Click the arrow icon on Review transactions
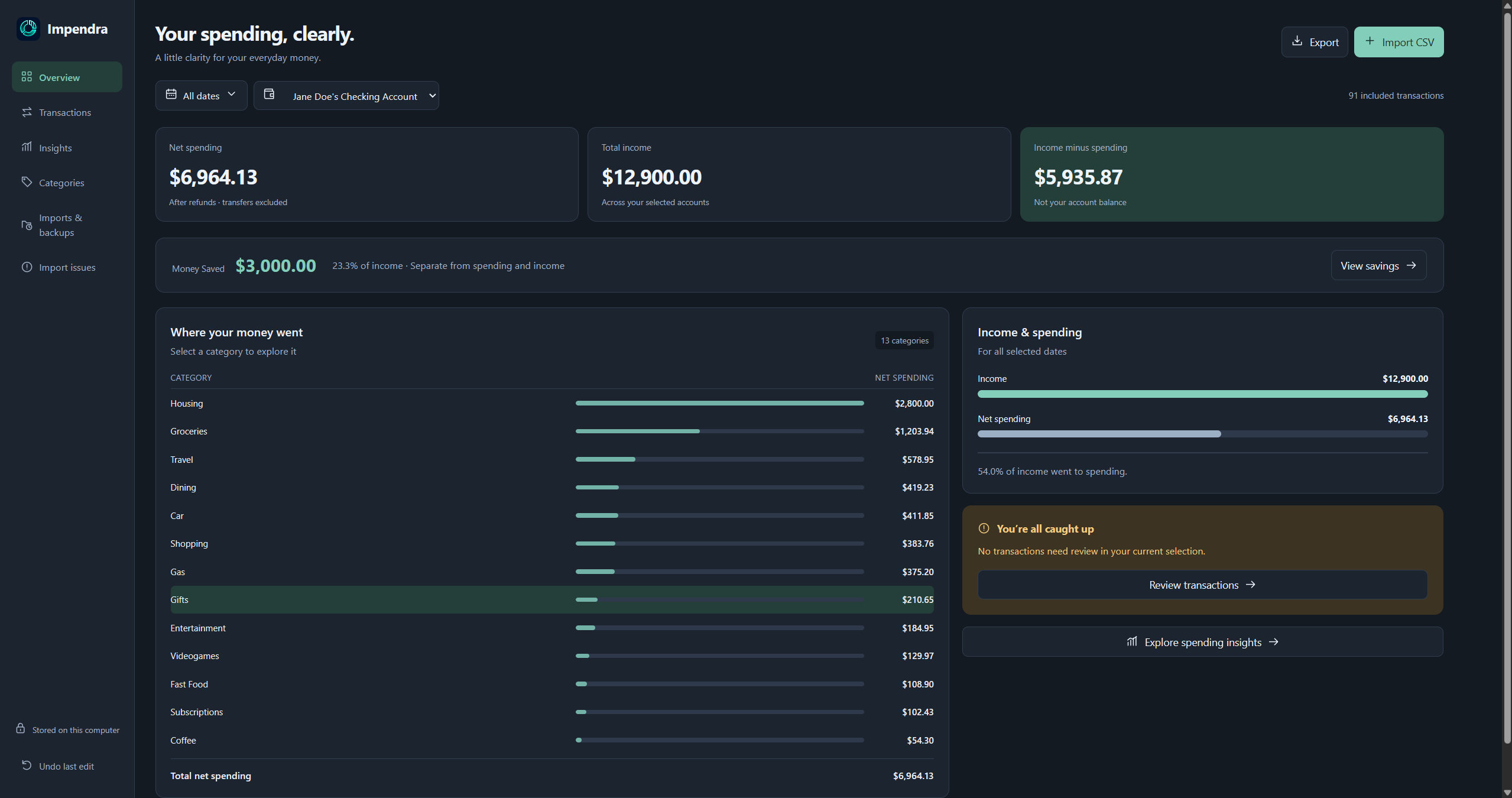 (1250, 585)
